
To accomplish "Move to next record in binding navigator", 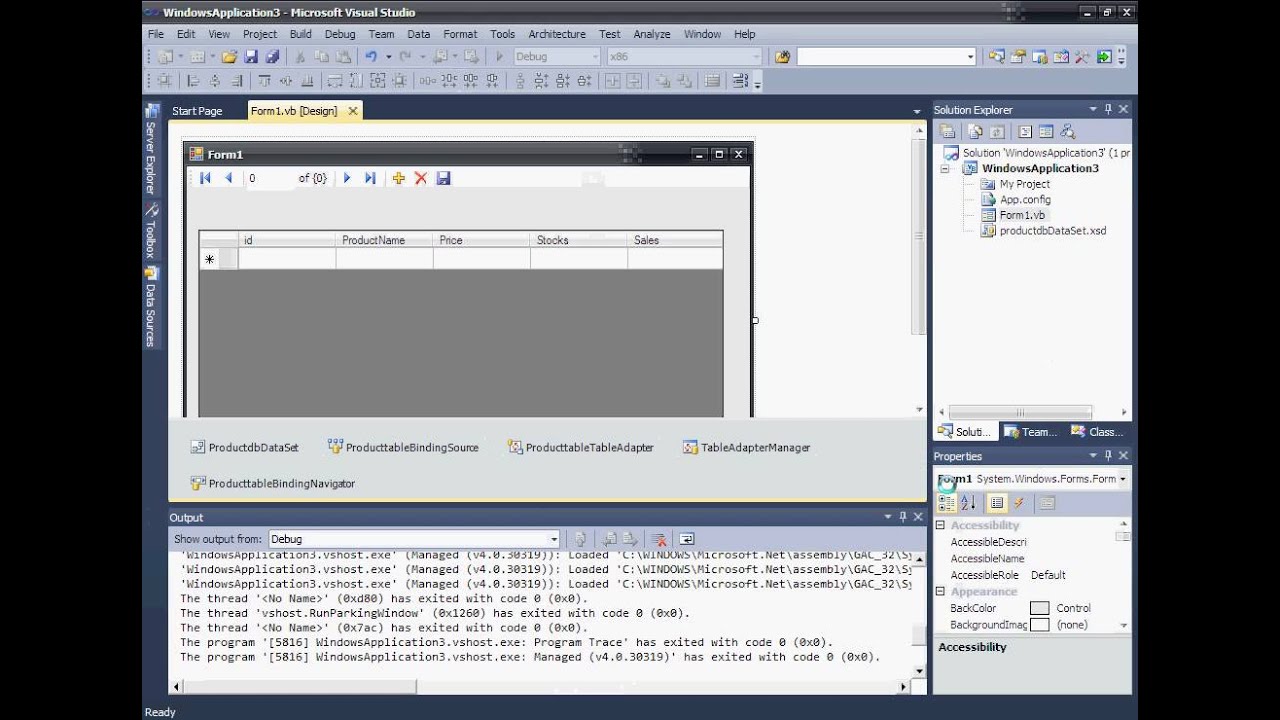I will point(347,178).
